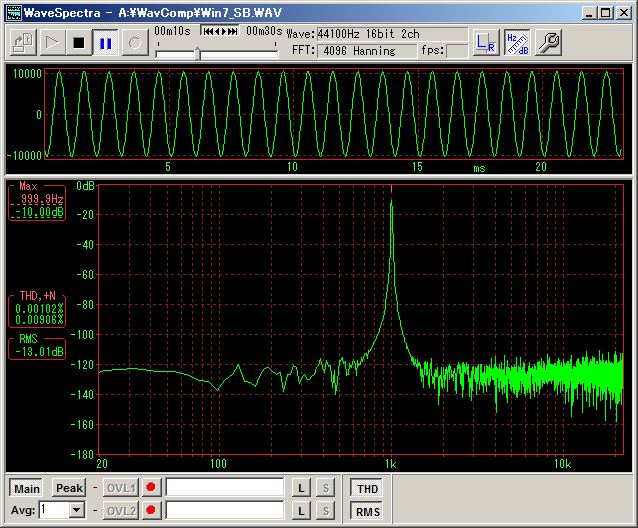The height and width of the screenshot is (528, 638).
Task: Click the OVL1 overlay name field
Action: tap(225, 487)
